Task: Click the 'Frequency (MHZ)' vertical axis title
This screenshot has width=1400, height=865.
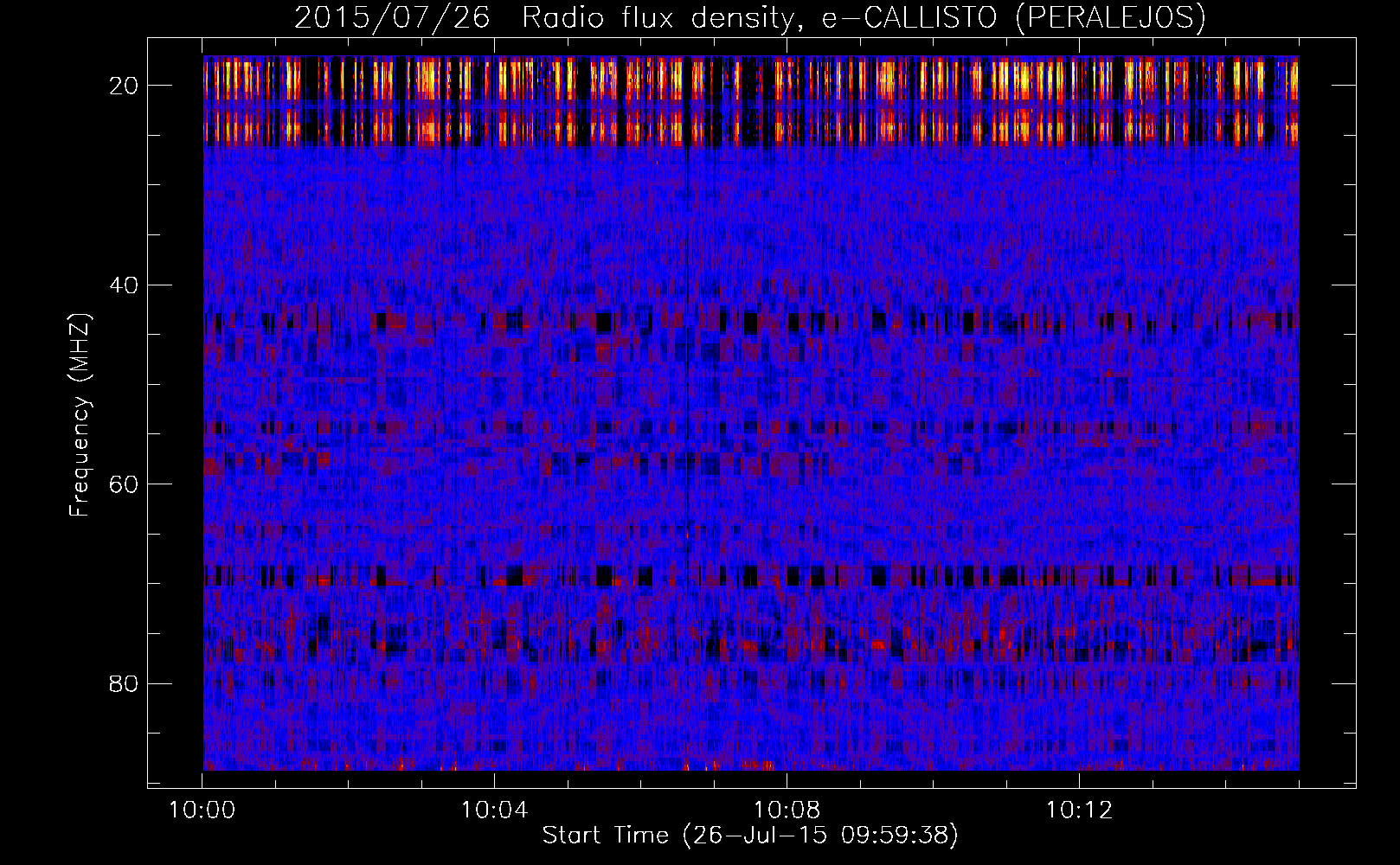Action: pyautogui.click(x=80, y=415)
